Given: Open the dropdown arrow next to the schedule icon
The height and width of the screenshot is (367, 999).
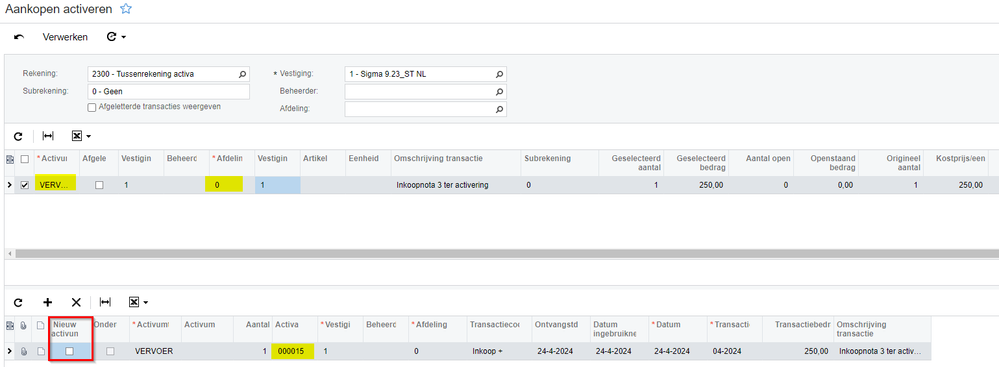Looking at the screenshot, I should click(124, 37).
